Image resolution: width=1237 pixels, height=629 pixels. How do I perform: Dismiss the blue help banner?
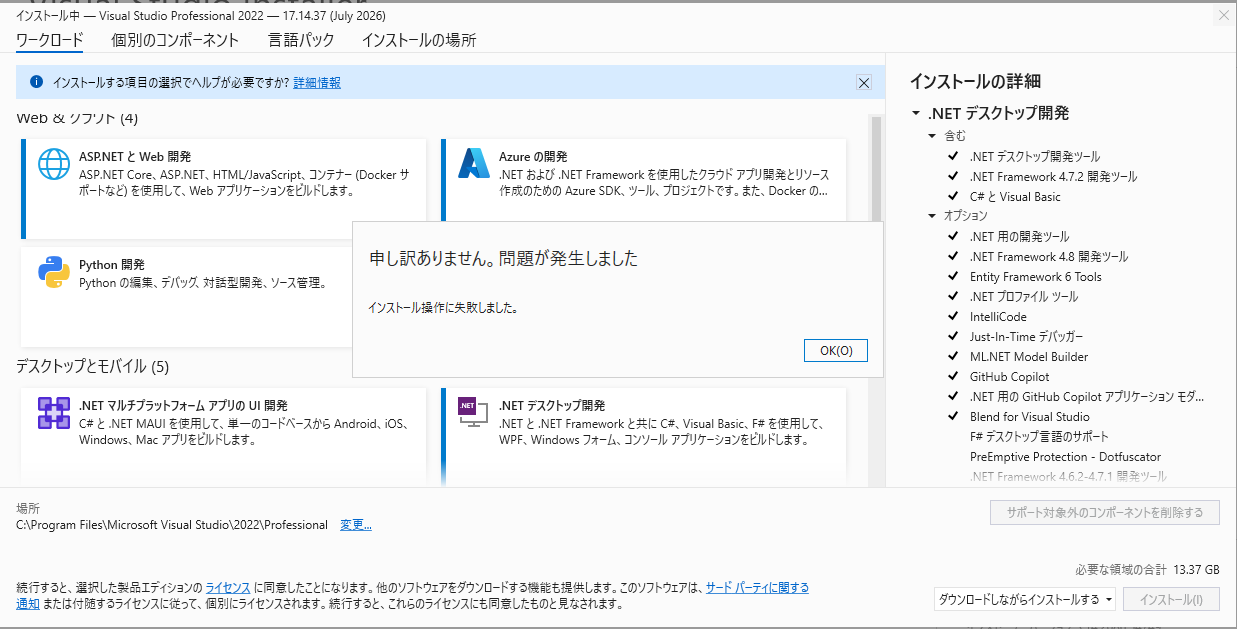click(864, 83)
